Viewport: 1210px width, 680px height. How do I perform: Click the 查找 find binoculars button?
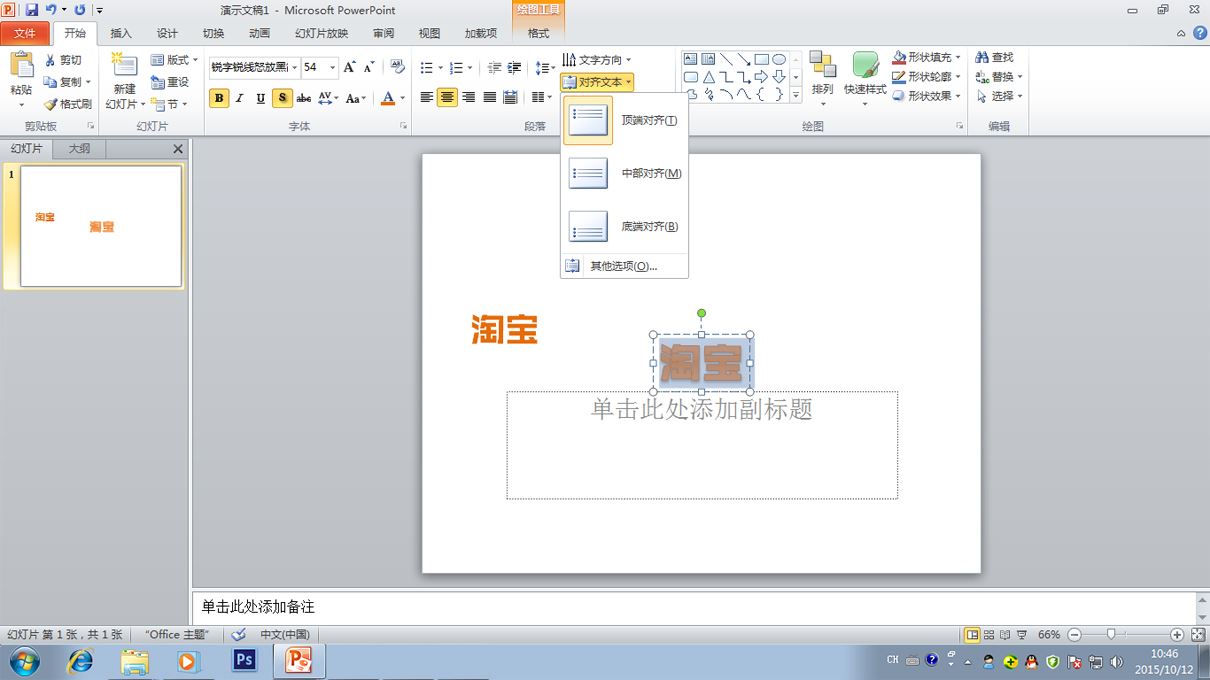pyautogui.click(x=995, y=58)
